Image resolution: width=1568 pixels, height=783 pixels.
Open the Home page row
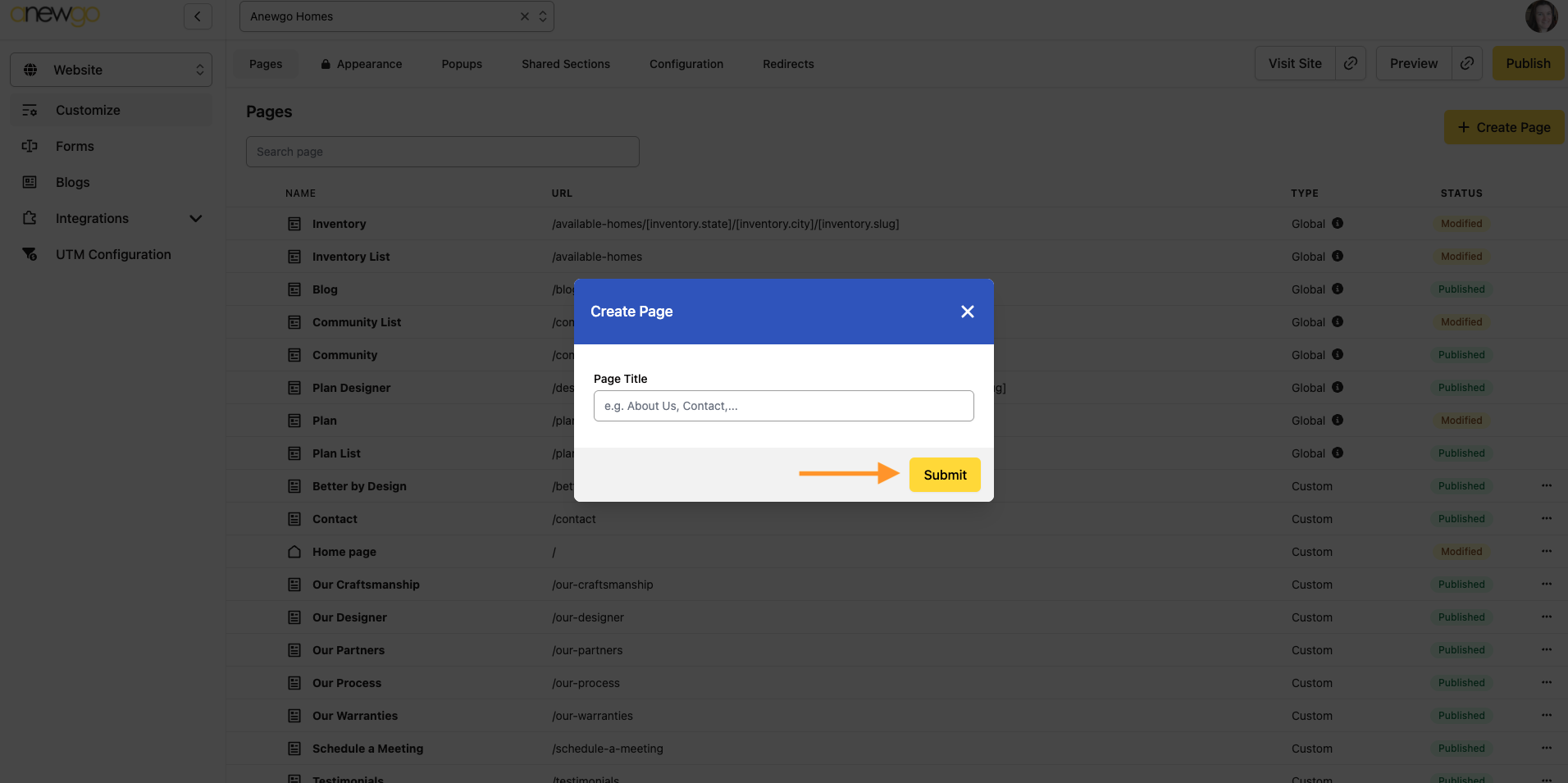[x=896, y=552]
